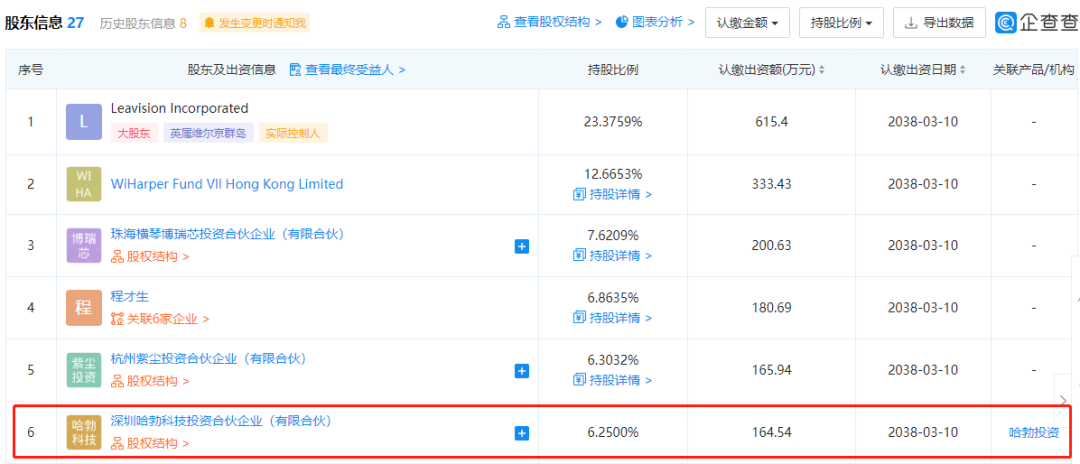Click the 23.3759% shareholding value
The height and width of the screenshot is (464, 1080).
(x=612, y=122)
